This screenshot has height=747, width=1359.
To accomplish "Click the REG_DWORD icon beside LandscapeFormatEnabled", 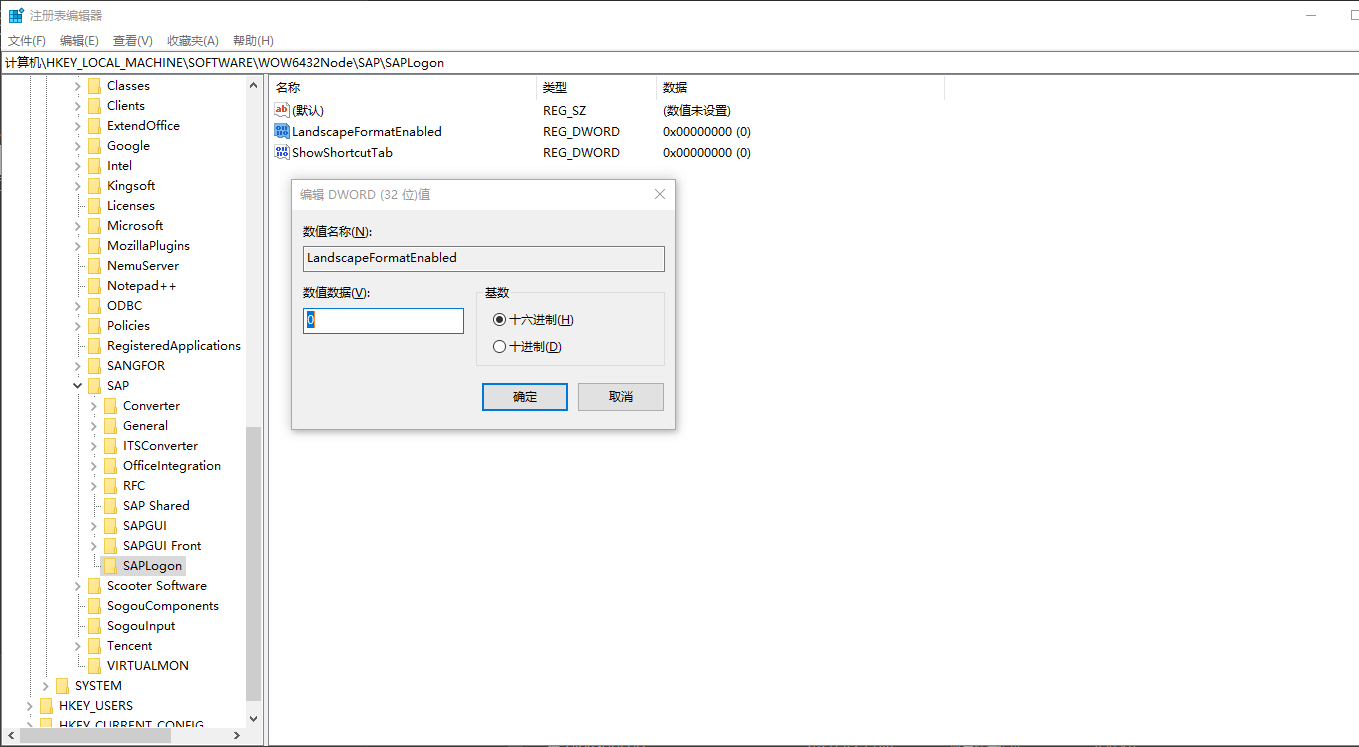I will (x=281, y=131).
